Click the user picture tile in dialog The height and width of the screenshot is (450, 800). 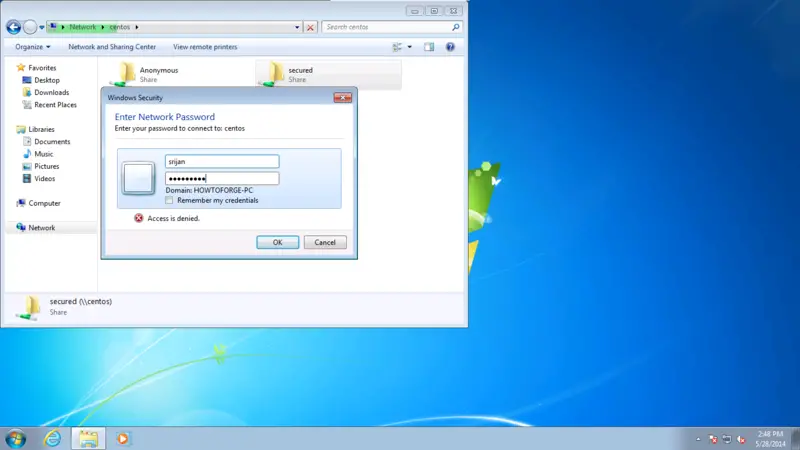(138, 178)
